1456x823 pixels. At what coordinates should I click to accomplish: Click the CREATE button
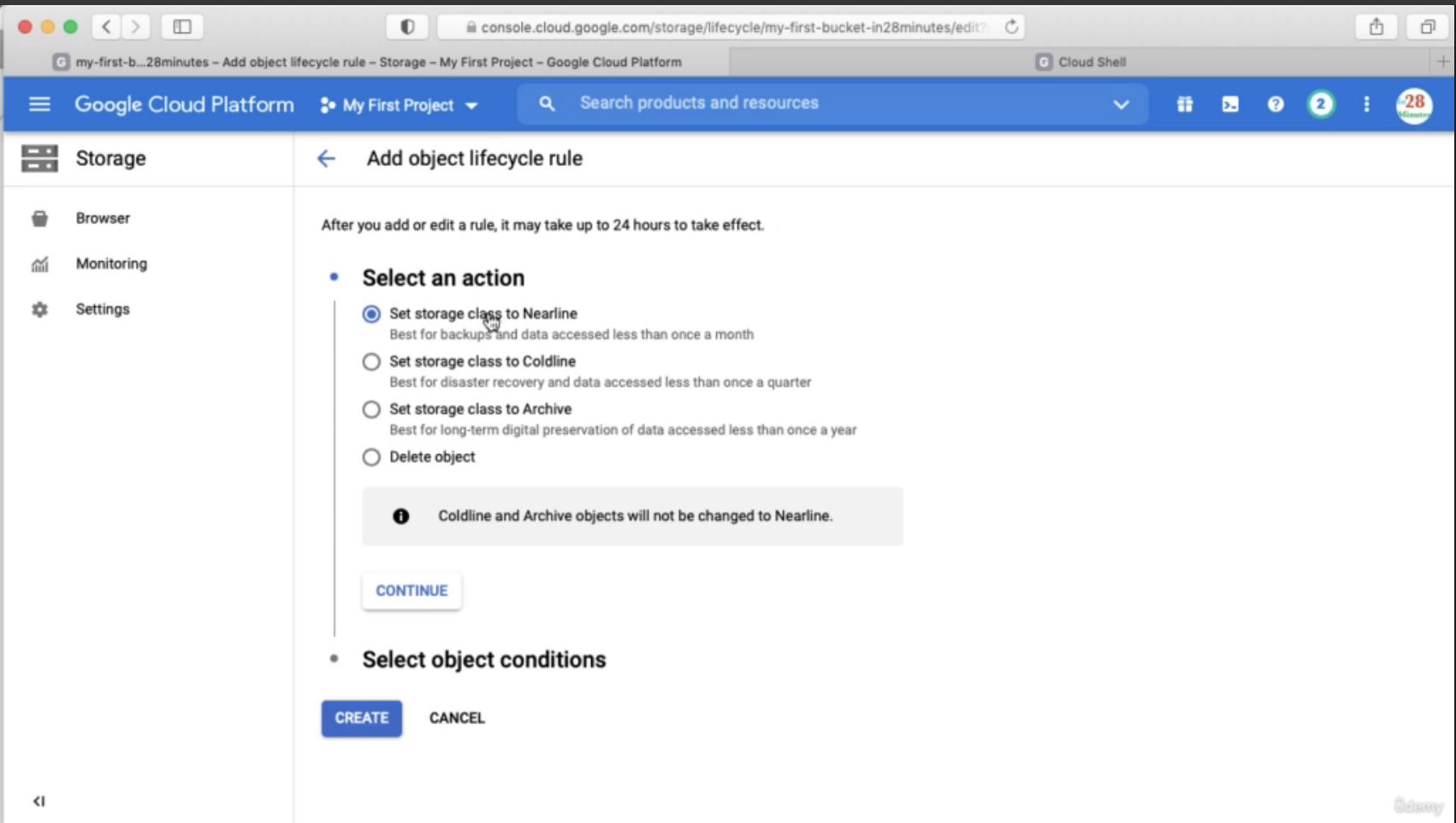[x=362, y=719]
